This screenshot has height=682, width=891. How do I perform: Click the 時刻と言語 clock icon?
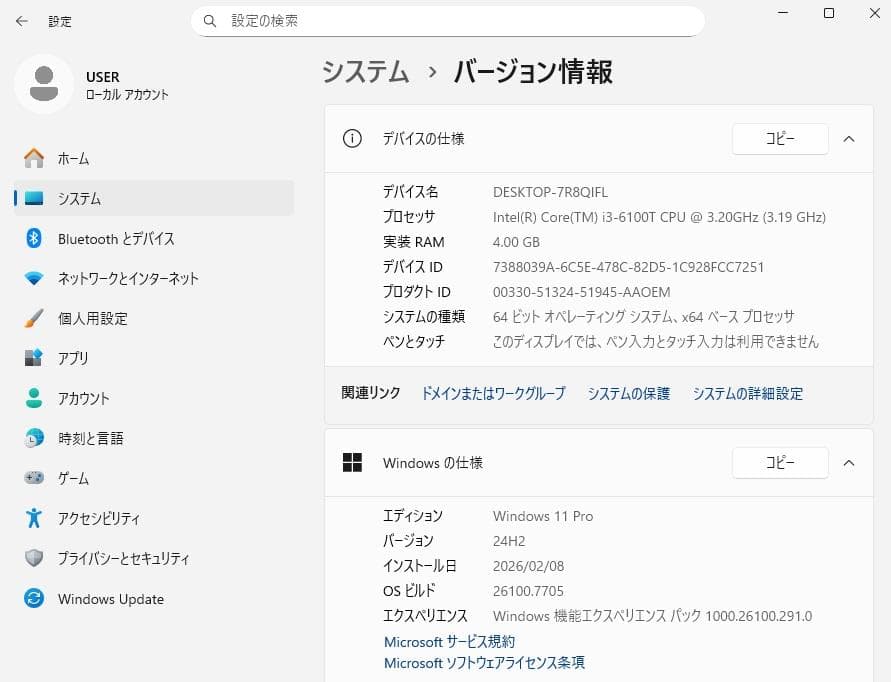pyautogui.click(x=32, y=438)
